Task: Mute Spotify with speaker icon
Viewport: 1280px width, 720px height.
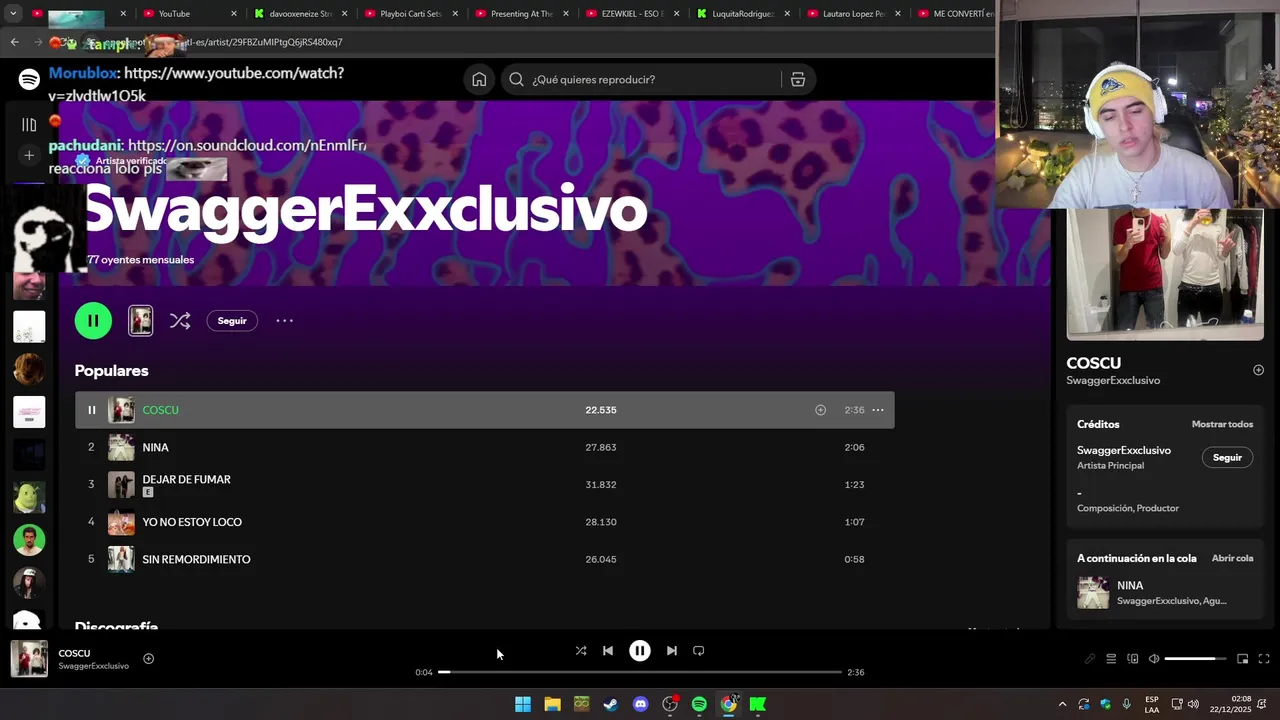Action: coord(1154,659)
